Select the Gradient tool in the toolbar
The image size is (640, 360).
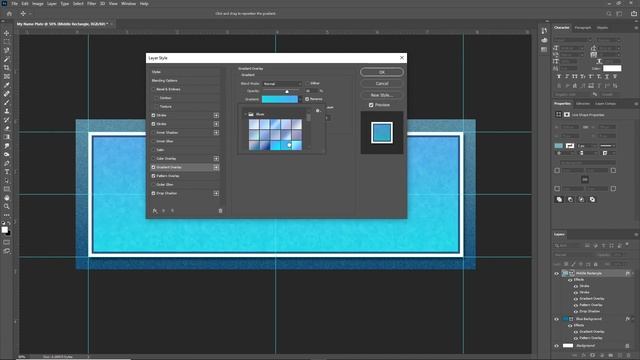point(7,137)
